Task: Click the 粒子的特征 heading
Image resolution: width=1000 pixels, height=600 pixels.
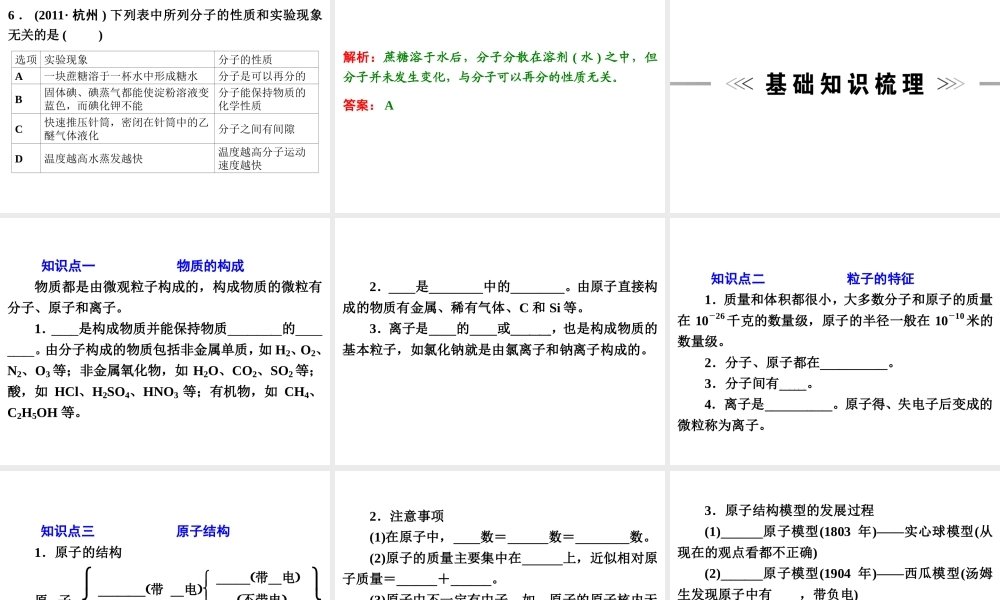Action: (880, 279)
